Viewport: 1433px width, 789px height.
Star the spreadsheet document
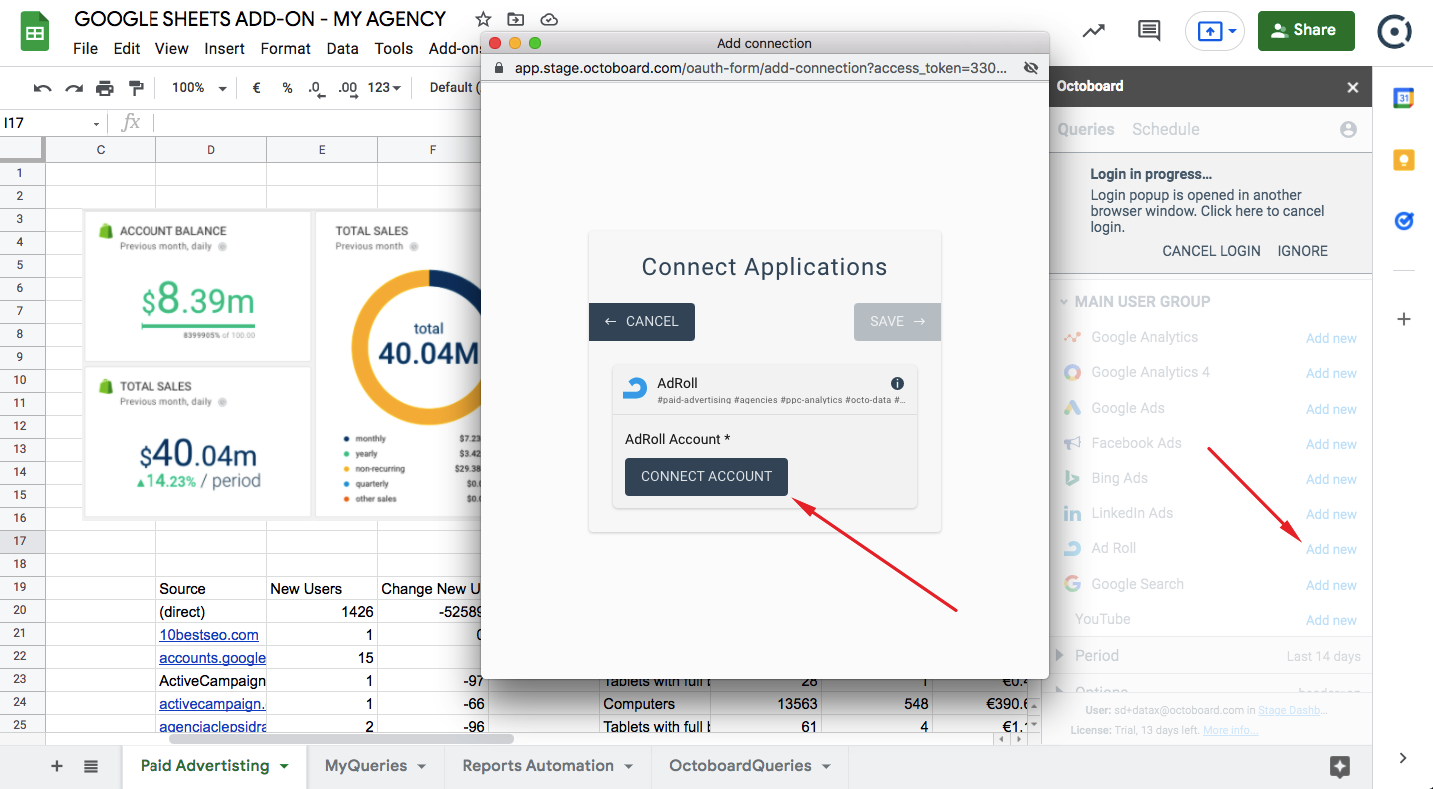click(x=484, y=19)
